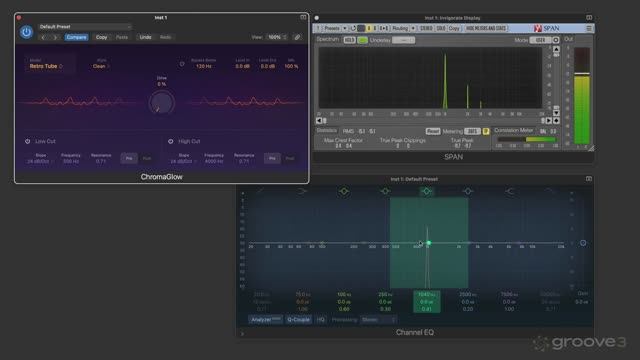
Task: Click active 1040 Hz bell band icon
Action: [427, 191]
